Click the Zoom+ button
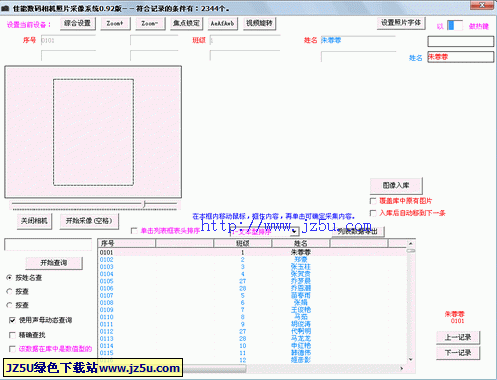Viewport: 497px width, 380px height. 115,23
